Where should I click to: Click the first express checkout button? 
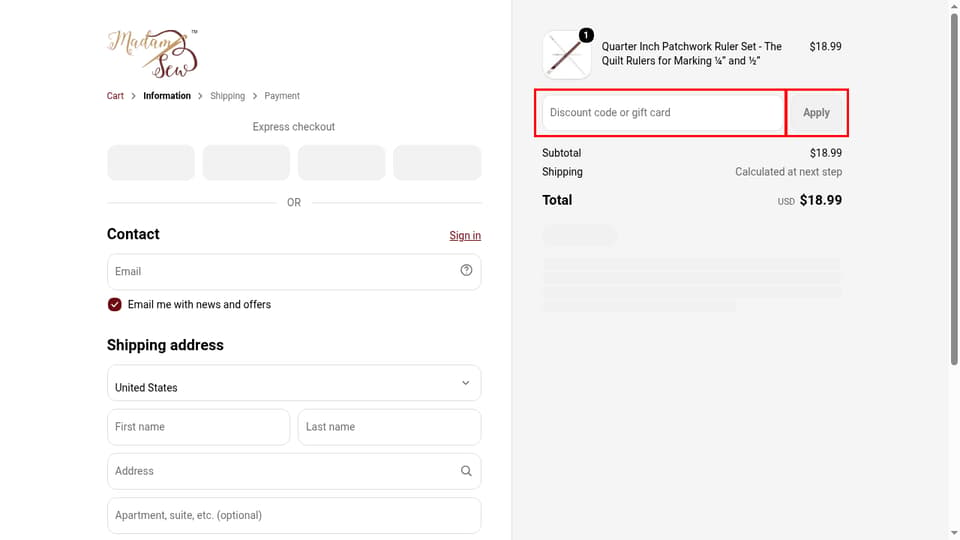pos(151,163)
